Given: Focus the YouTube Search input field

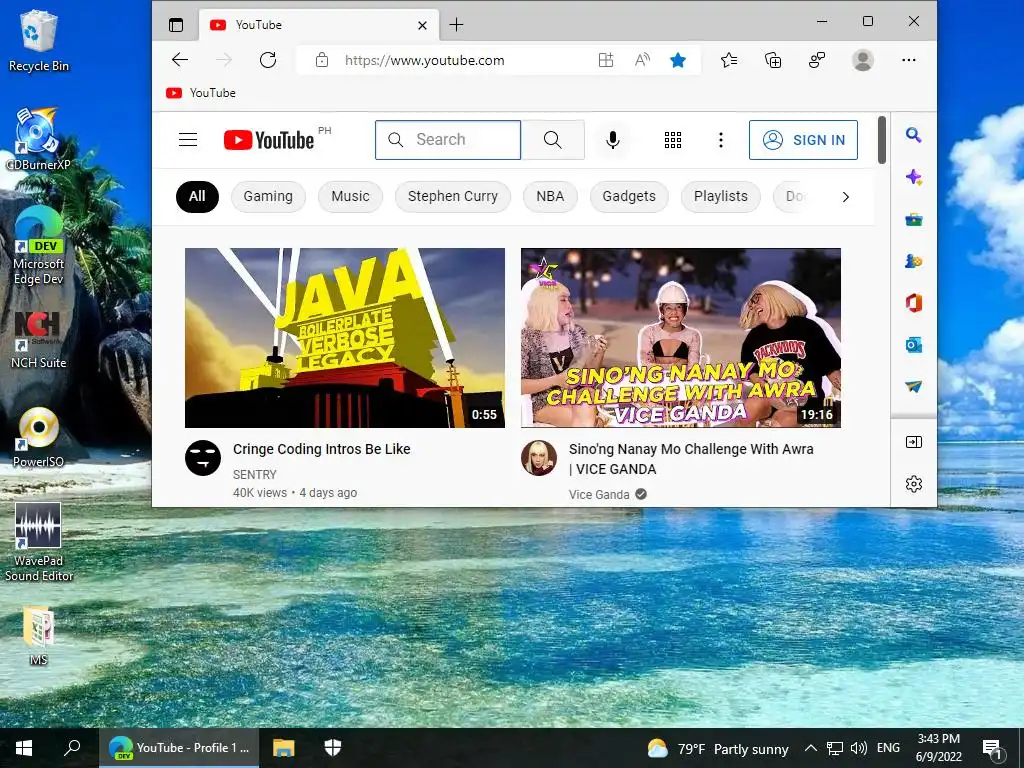Looking at the screenshot, I should [x=448, y=140].
